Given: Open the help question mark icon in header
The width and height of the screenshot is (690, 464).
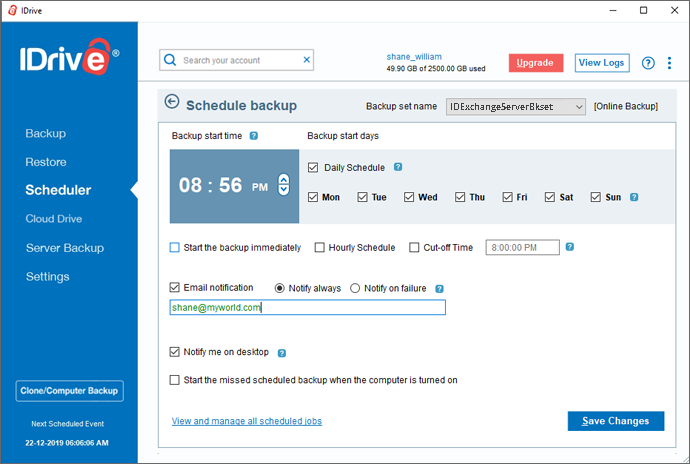Looking at the screenshot, I should coord(648,63).
